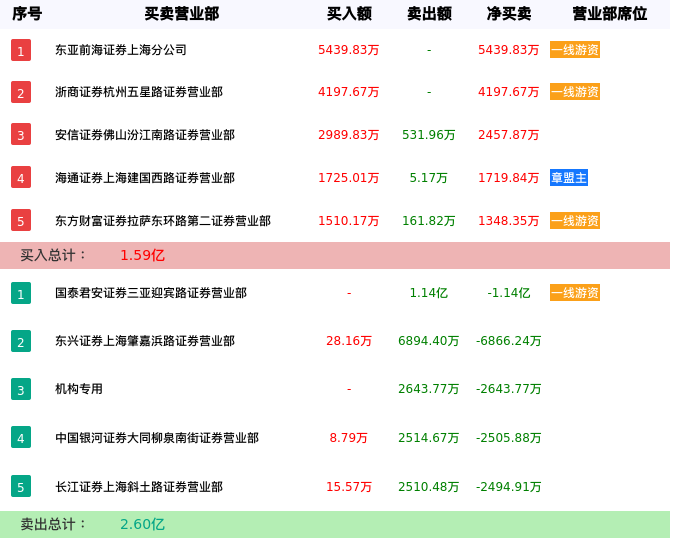This screenshot has width=676, height=540.
Task: Click net amount -1.14亿
Action: (509, 293)
